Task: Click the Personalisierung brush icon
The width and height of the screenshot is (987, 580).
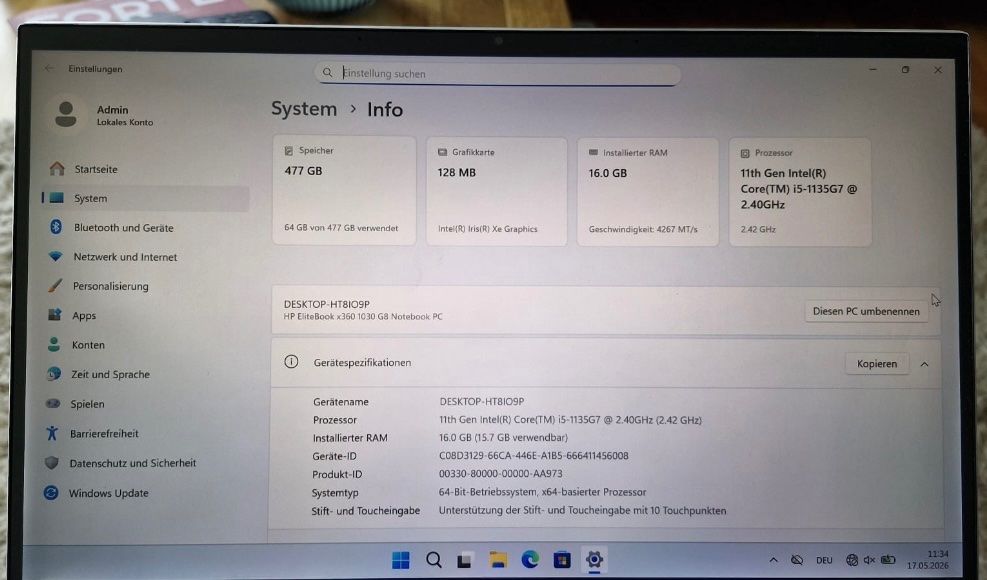Action: click(x=55, y=285)
